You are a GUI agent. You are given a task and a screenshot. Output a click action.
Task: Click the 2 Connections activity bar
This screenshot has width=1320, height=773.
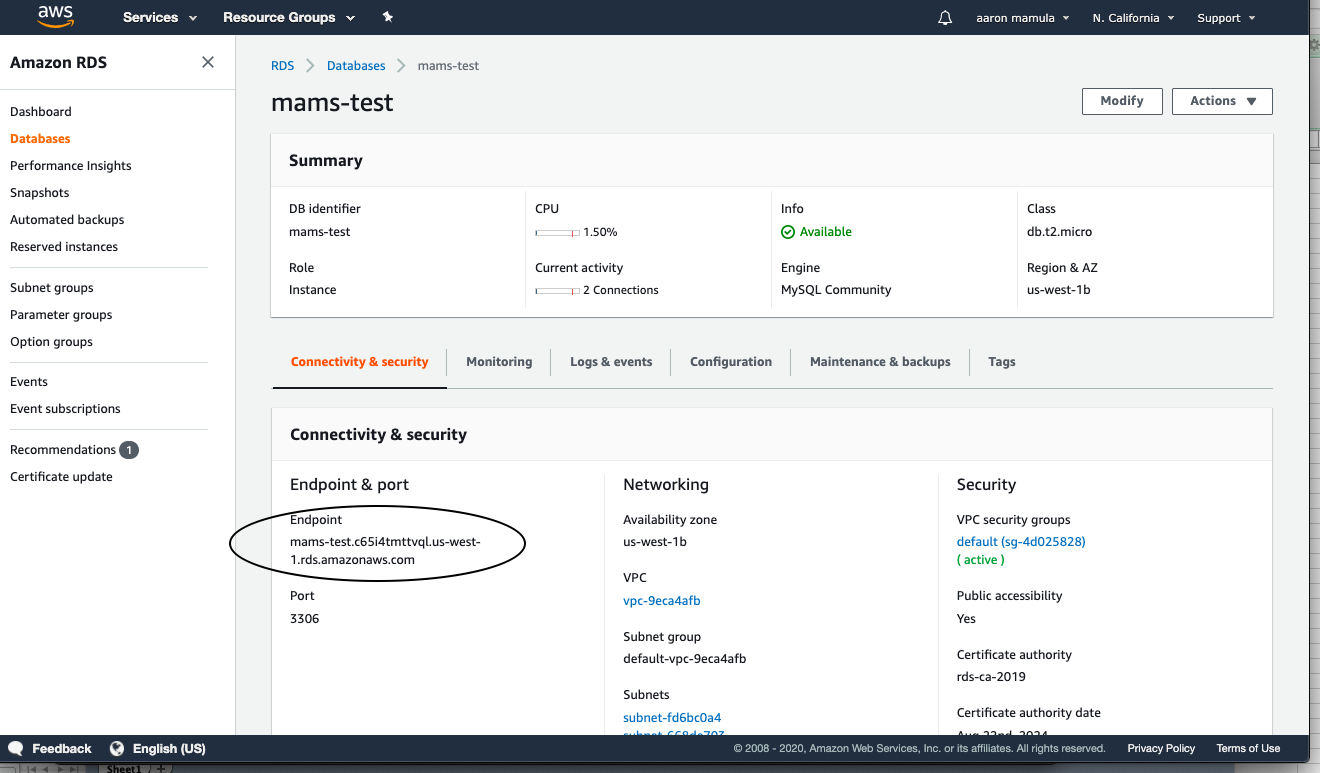[x=557, y=290]
